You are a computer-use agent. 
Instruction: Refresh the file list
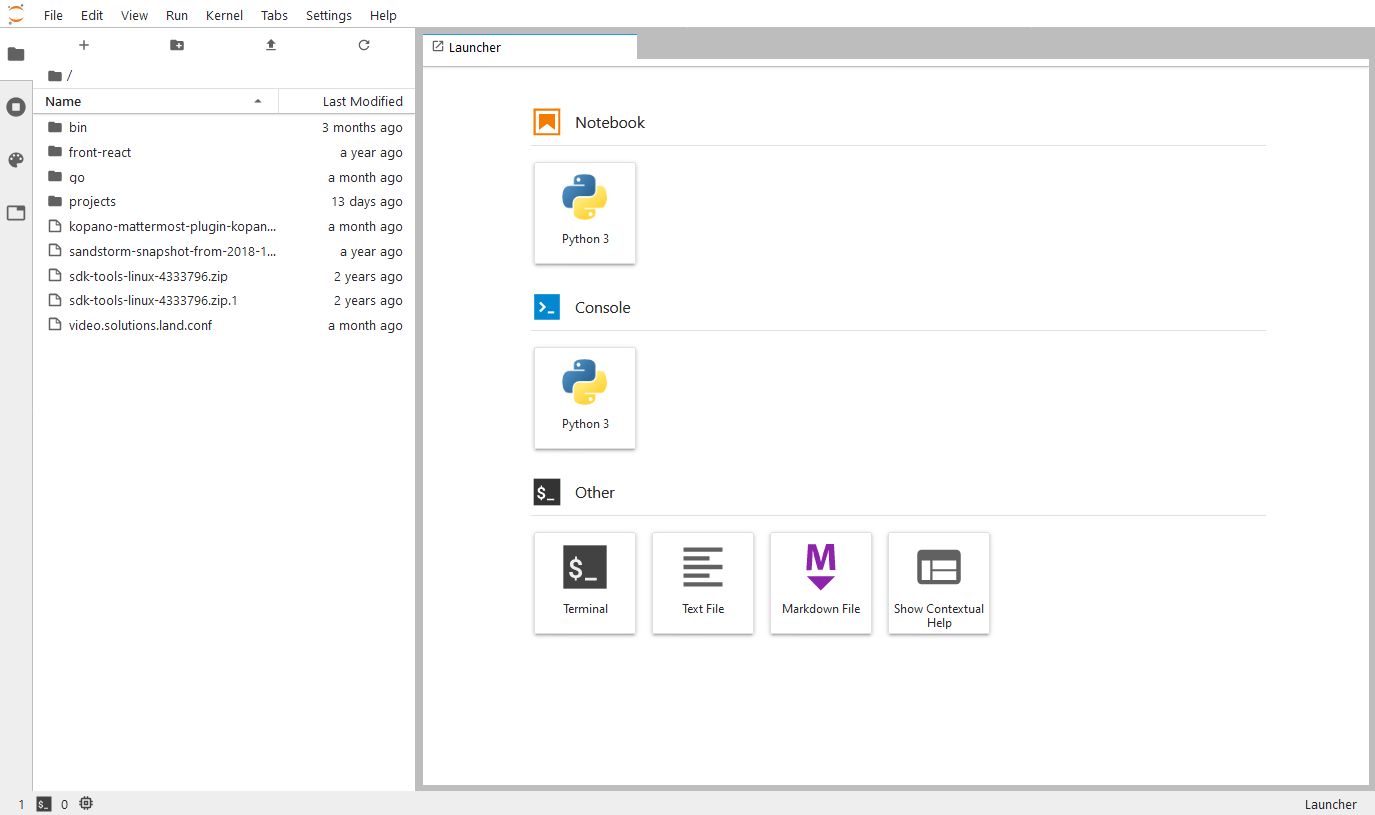(x=364, y=45)
